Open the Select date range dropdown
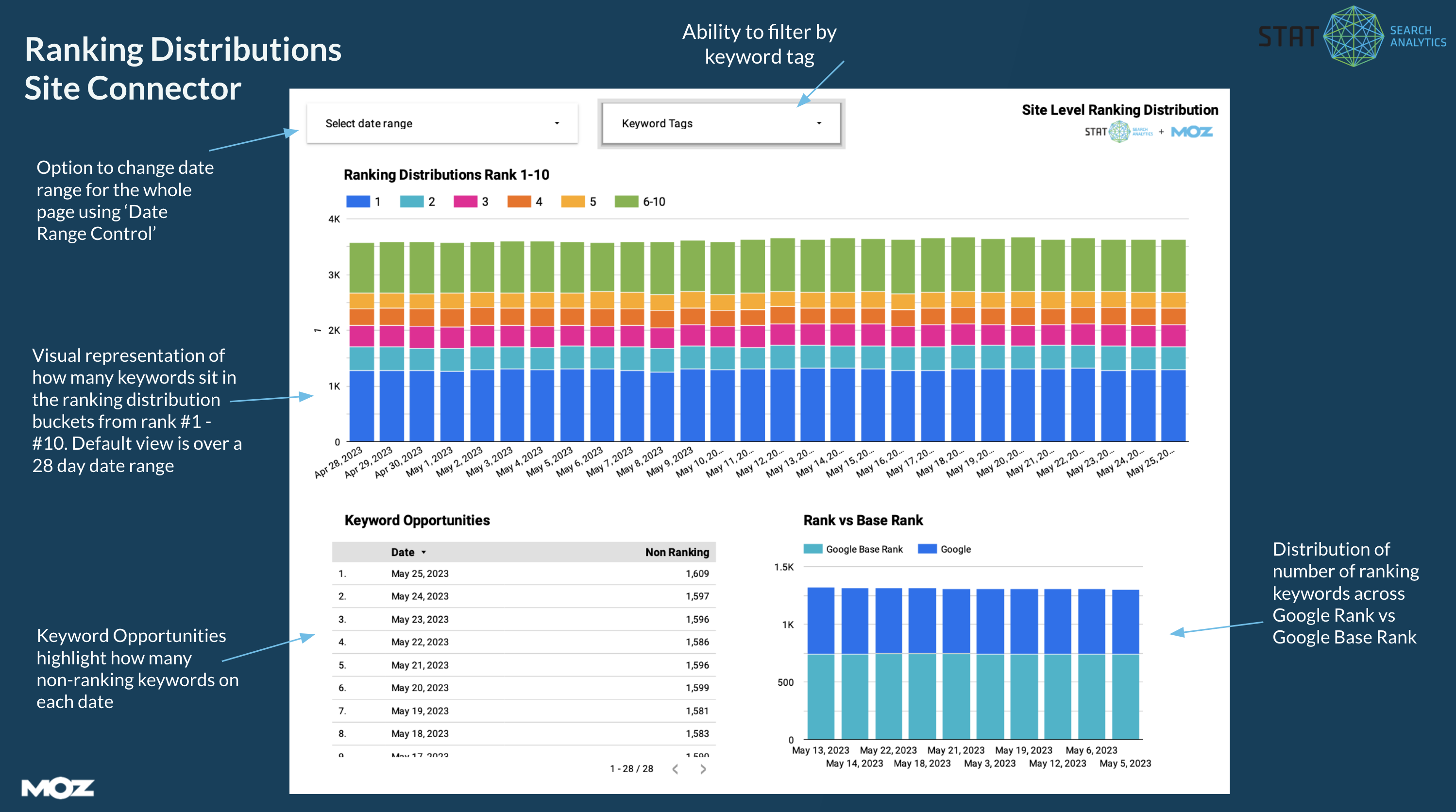Image resolution: width=1456 pixels, height=812 pixels. pyautogui.click(x=442, y=123)
